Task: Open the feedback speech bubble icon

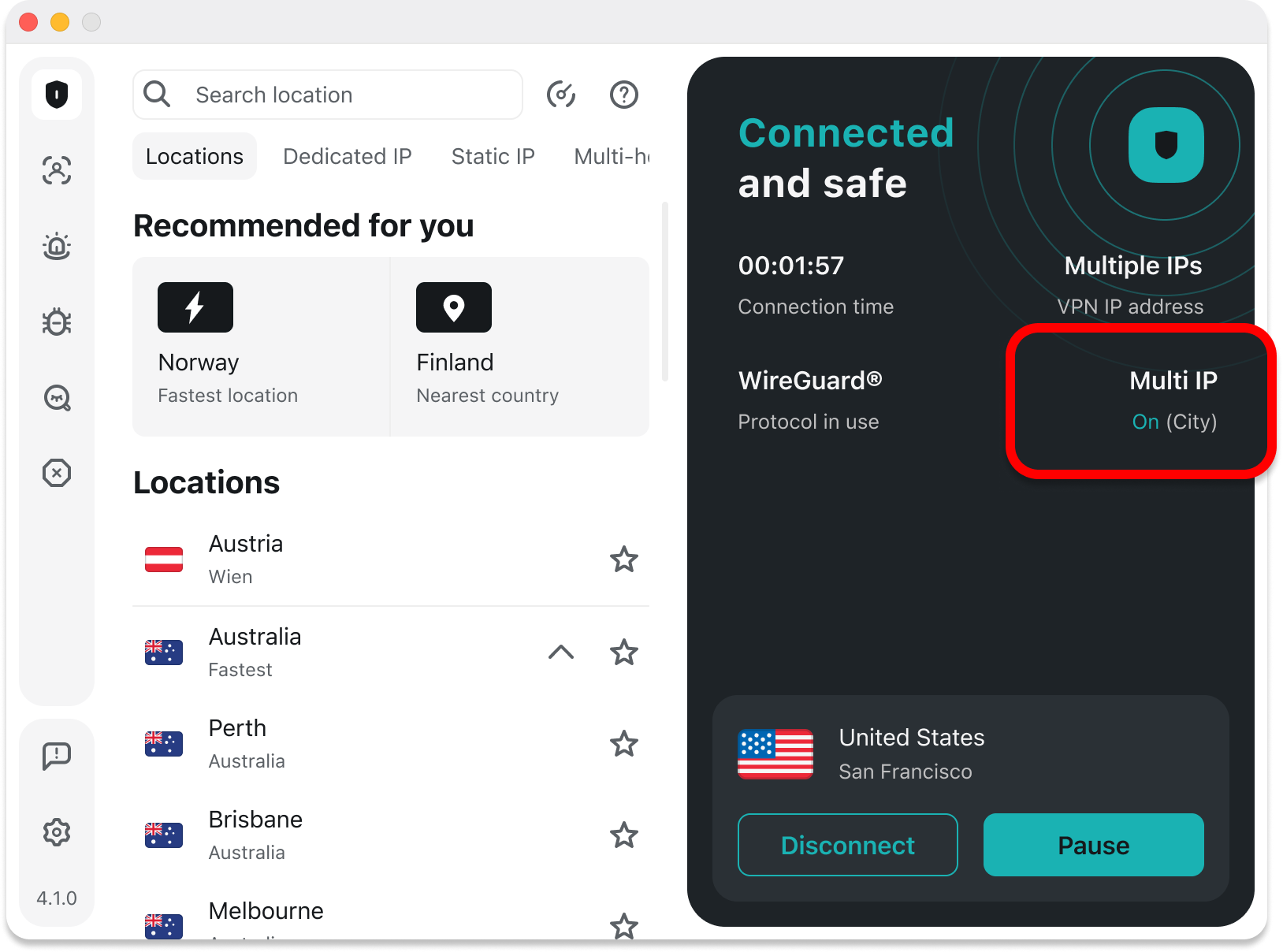Action: point(57,756)
